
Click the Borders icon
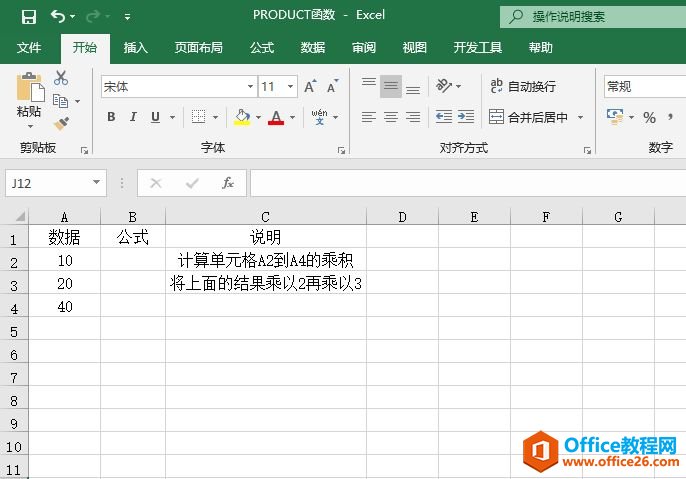tap(198, 117)
